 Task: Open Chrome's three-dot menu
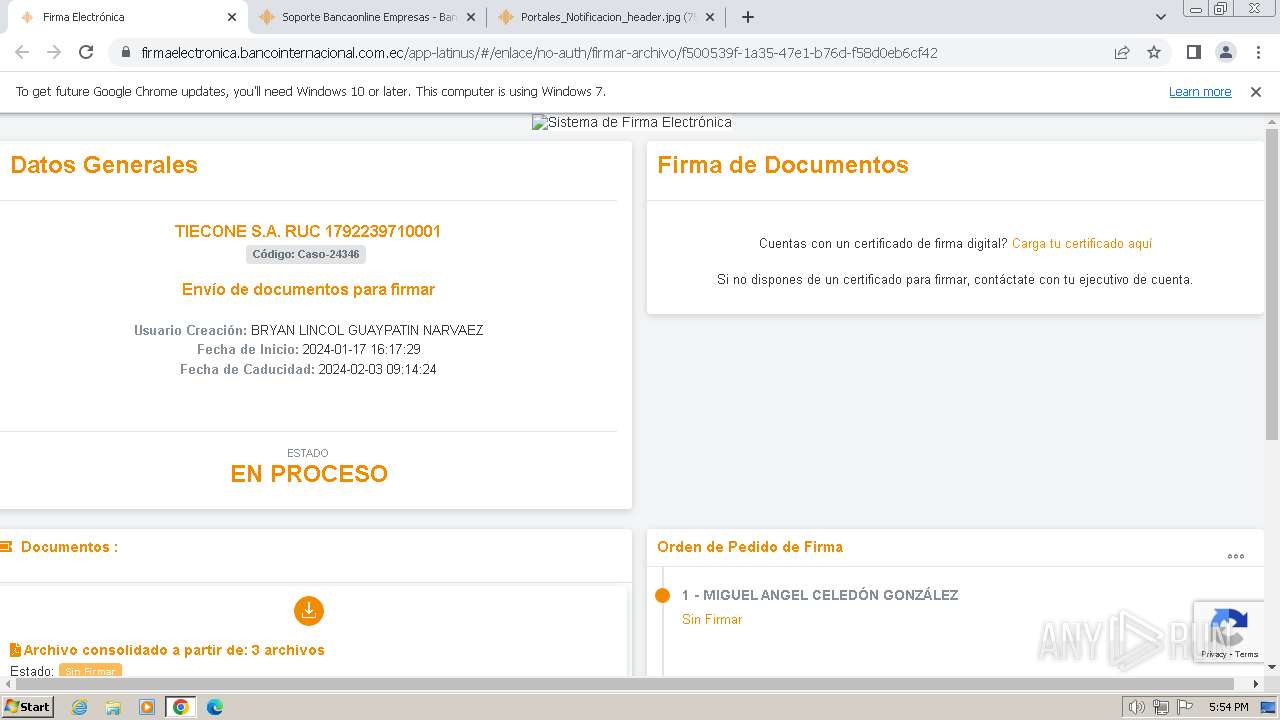(x=1258, y=52)
